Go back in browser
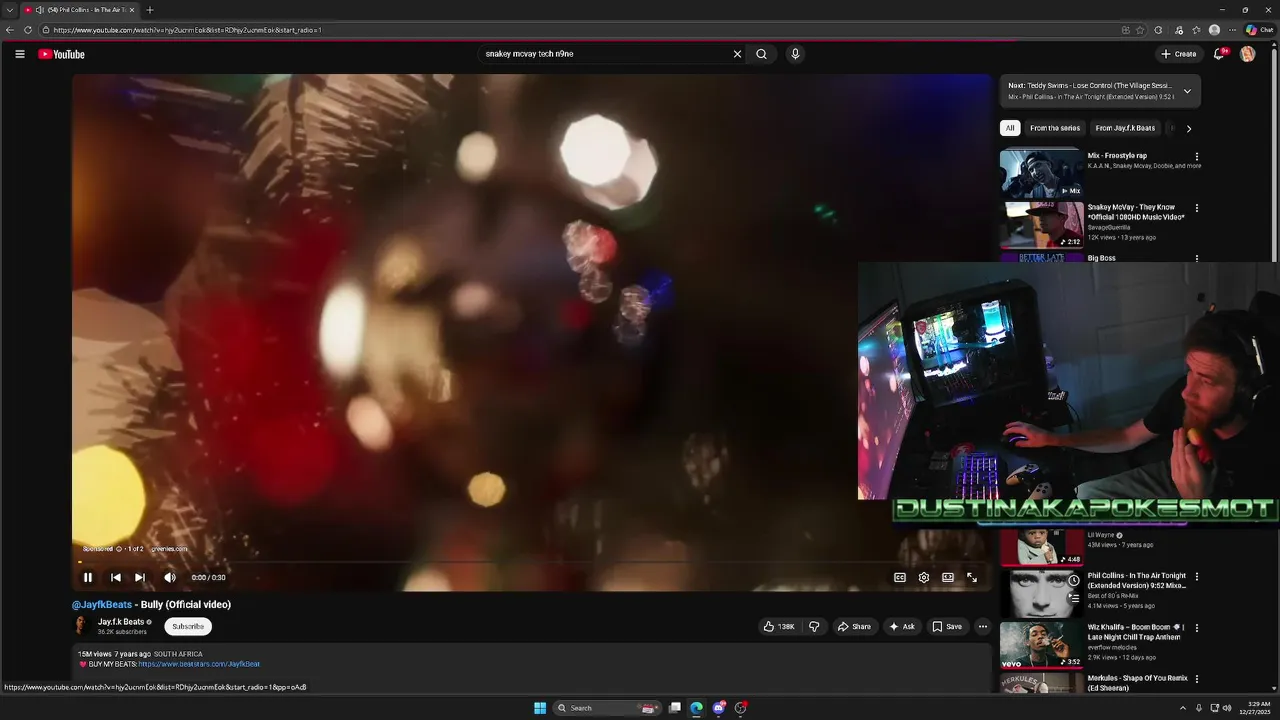Screen dimensions: 1280x720 click(x=10, y=30)
